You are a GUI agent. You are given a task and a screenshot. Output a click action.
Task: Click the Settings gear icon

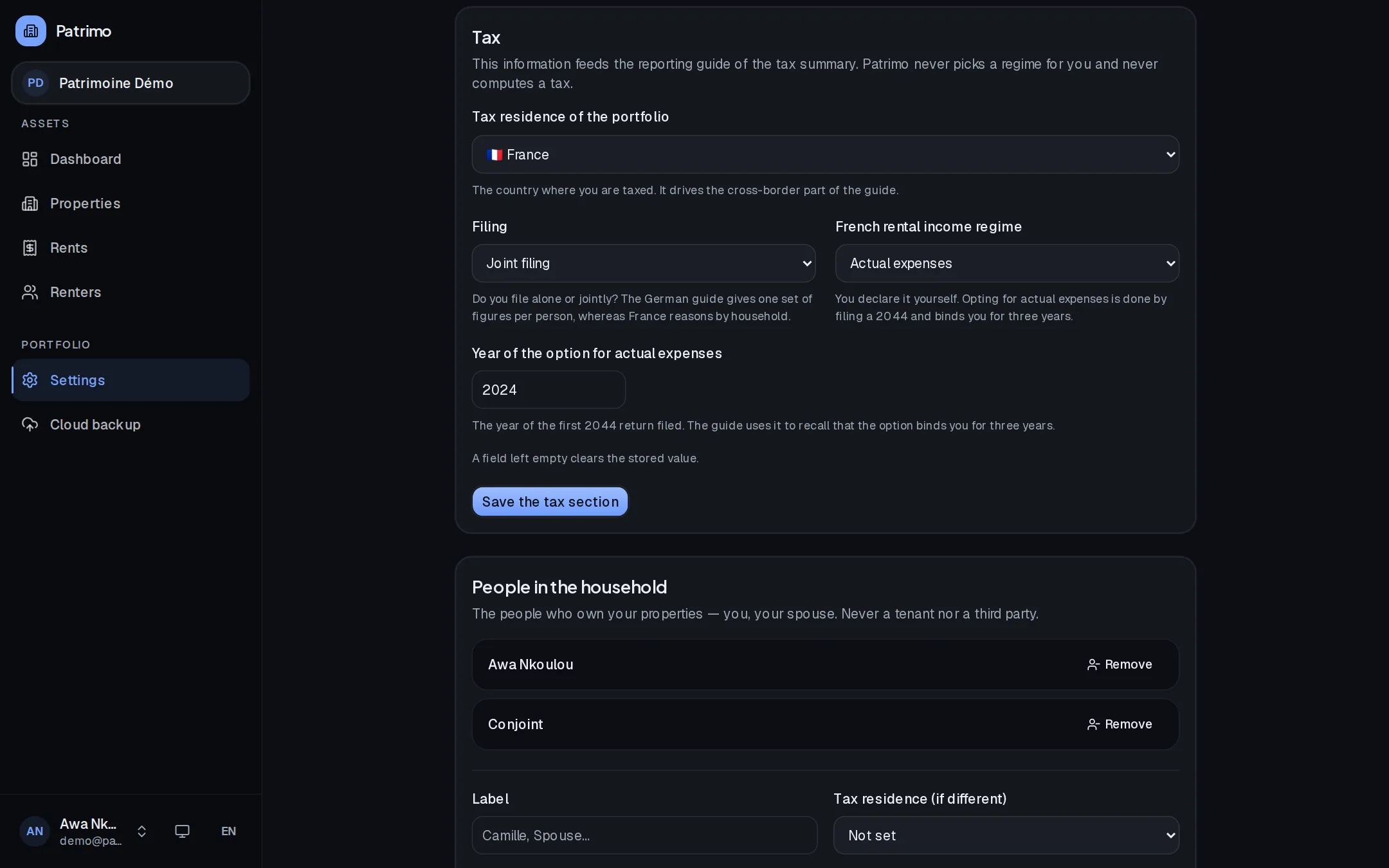(30, 380)
